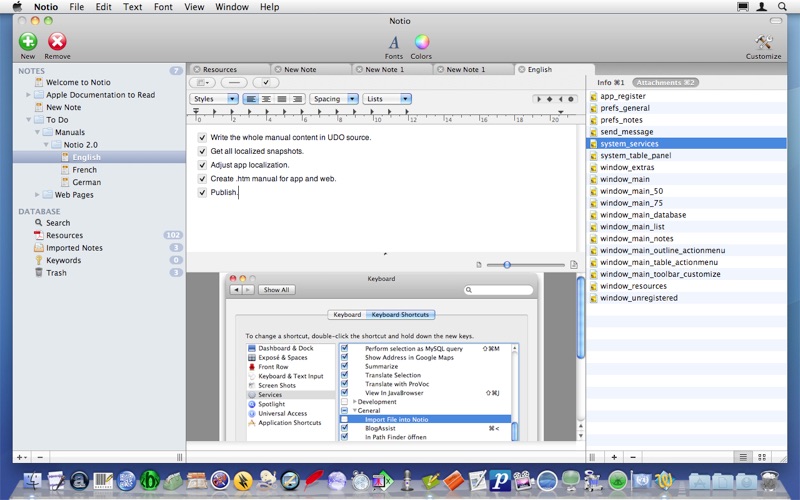Uncheck 'Adjust app localization' item
This screenshot has width=800, height=500.
click(x=202, y=165)
